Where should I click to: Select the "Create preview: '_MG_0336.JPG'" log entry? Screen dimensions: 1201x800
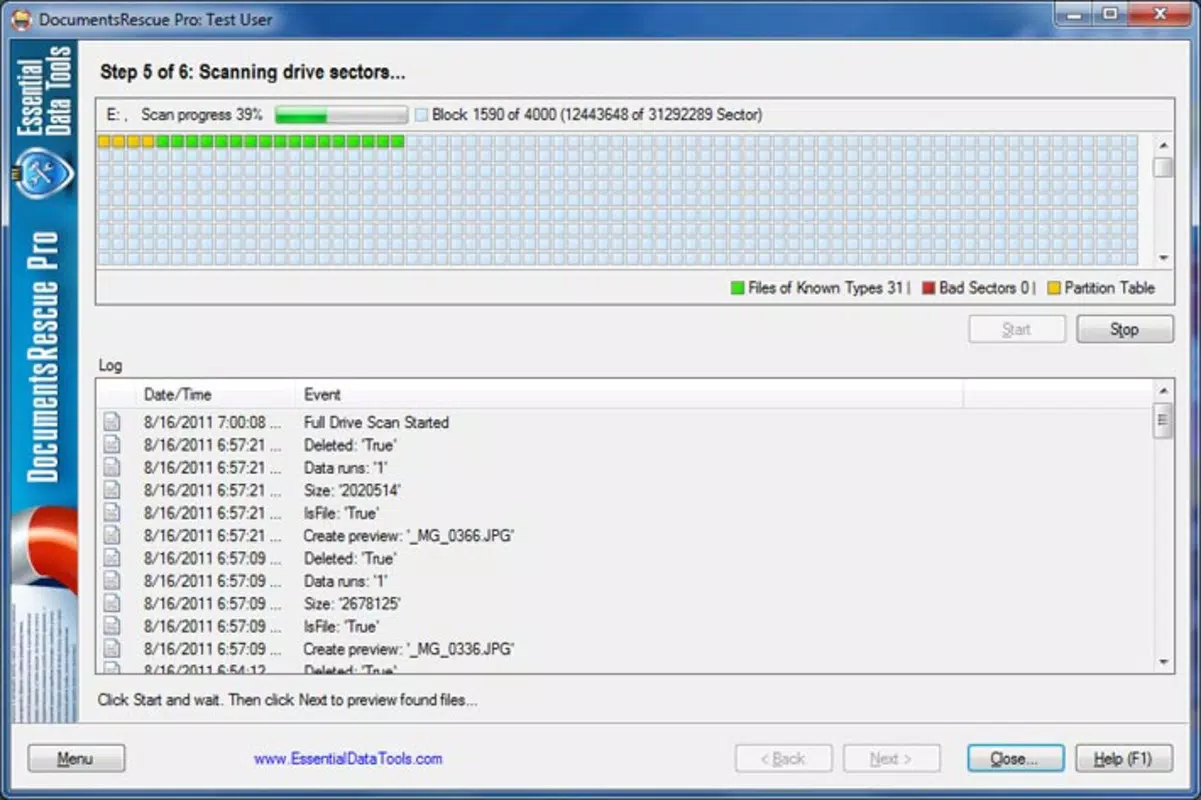coord(409,649)
